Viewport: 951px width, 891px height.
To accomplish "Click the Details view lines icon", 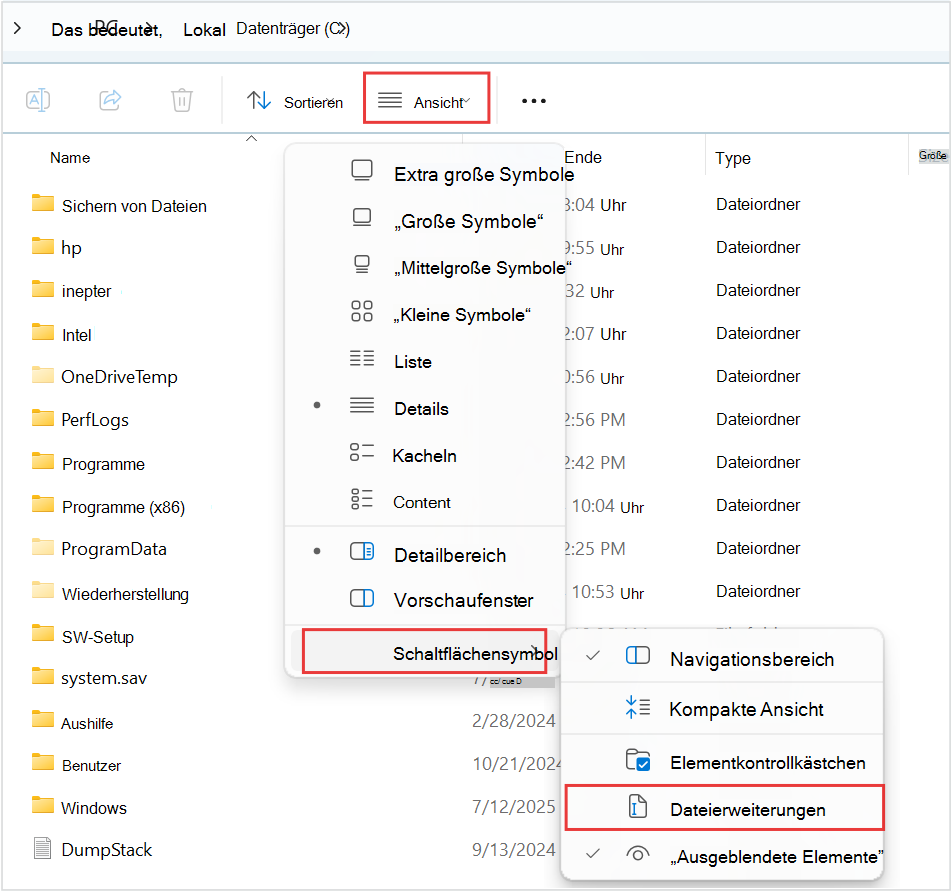I will click(362, 405).
